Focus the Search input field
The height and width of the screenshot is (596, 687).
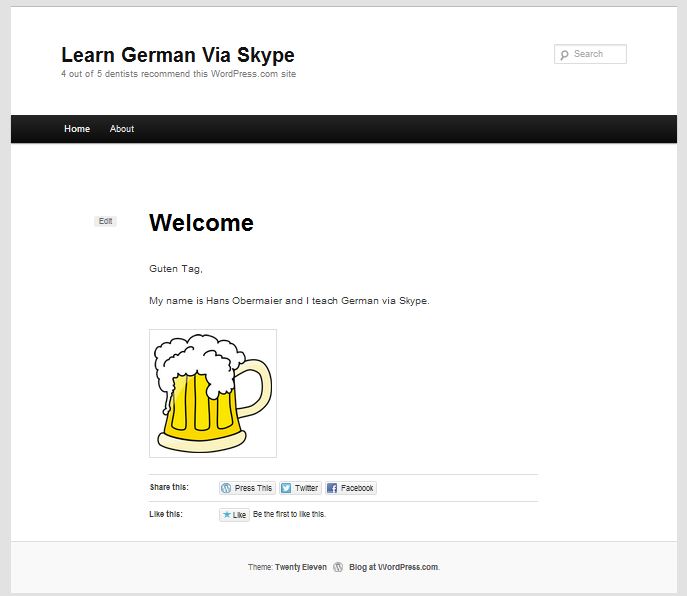coord(590,54)
